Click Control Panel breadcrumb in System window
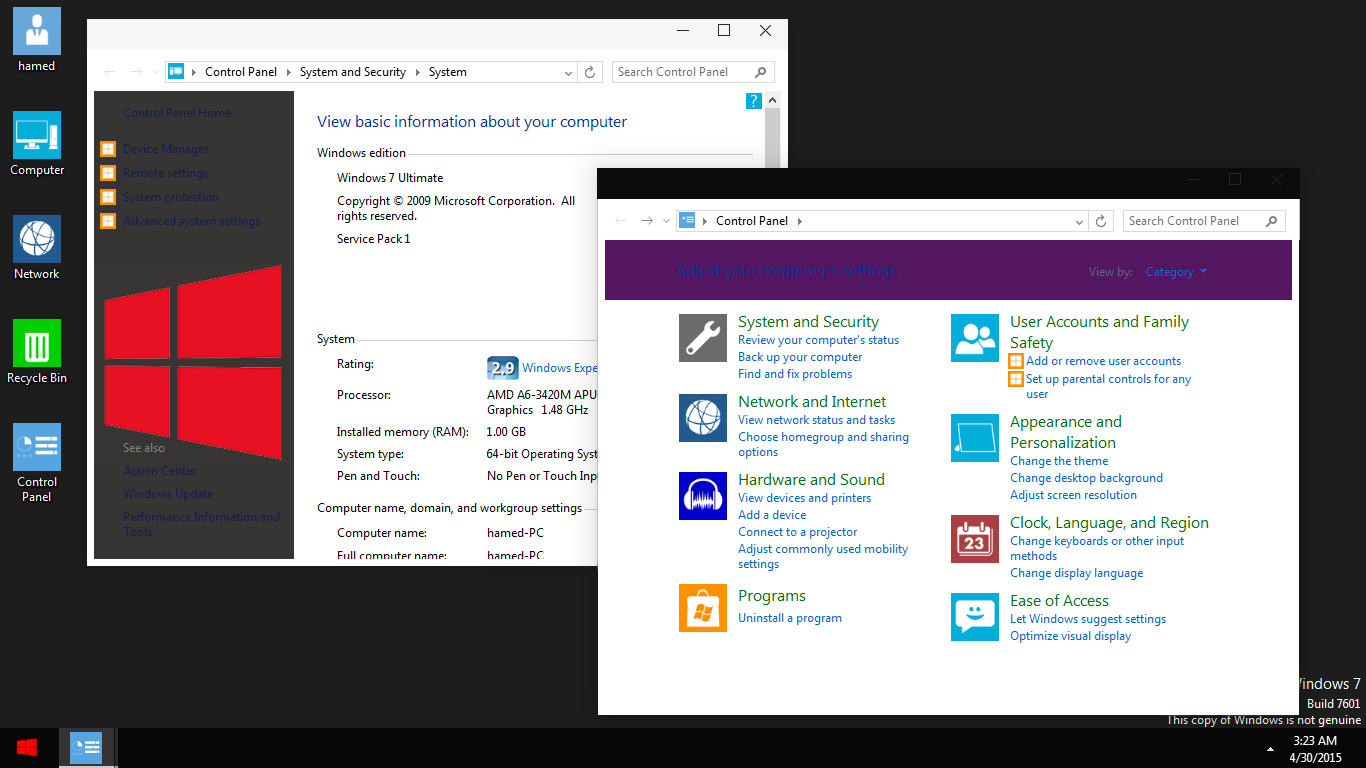 point(240,72)
